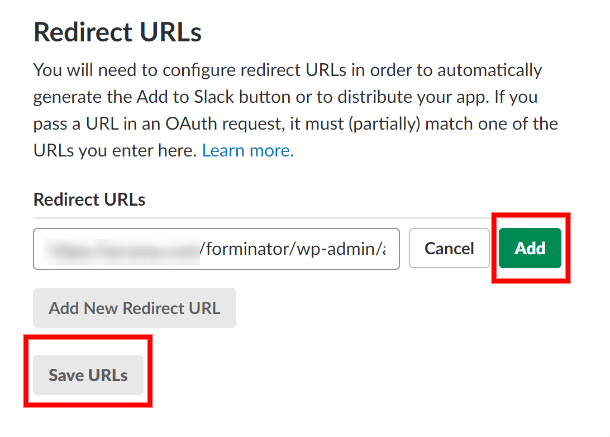Cancel the redirect URL entry

tap(449, 248)
